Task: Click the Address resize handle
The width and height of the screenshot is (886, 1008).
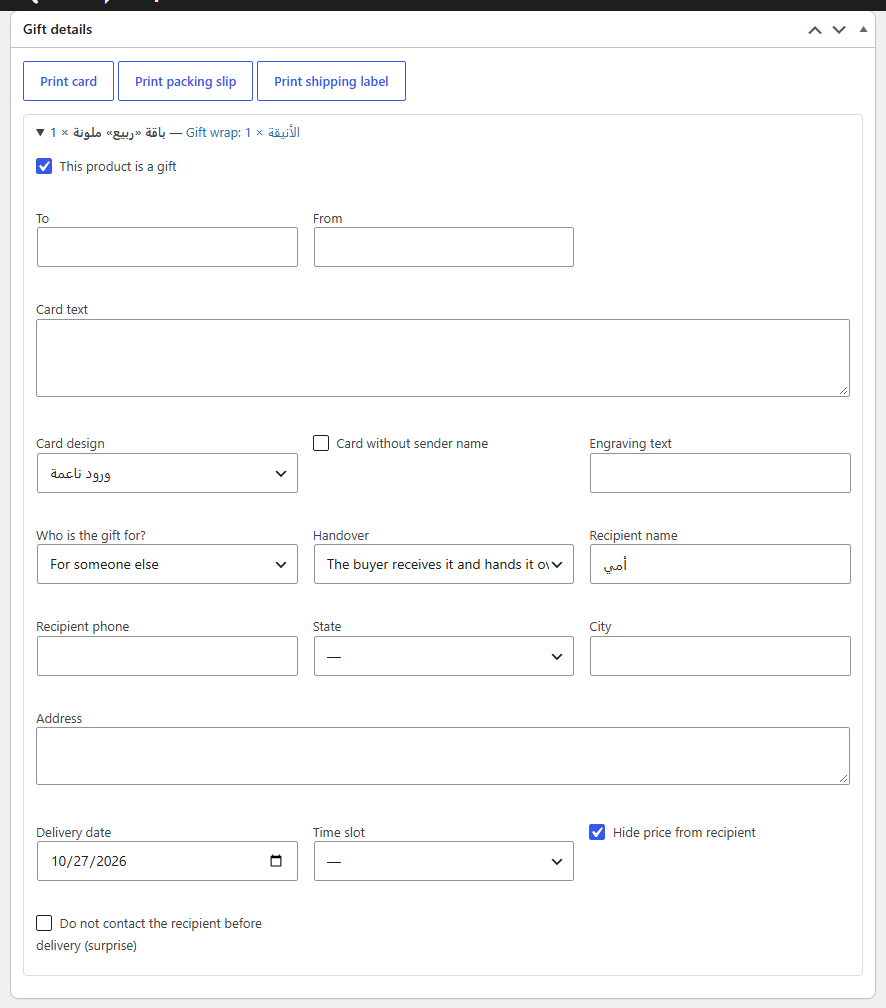Action: [x=844, y=778]
